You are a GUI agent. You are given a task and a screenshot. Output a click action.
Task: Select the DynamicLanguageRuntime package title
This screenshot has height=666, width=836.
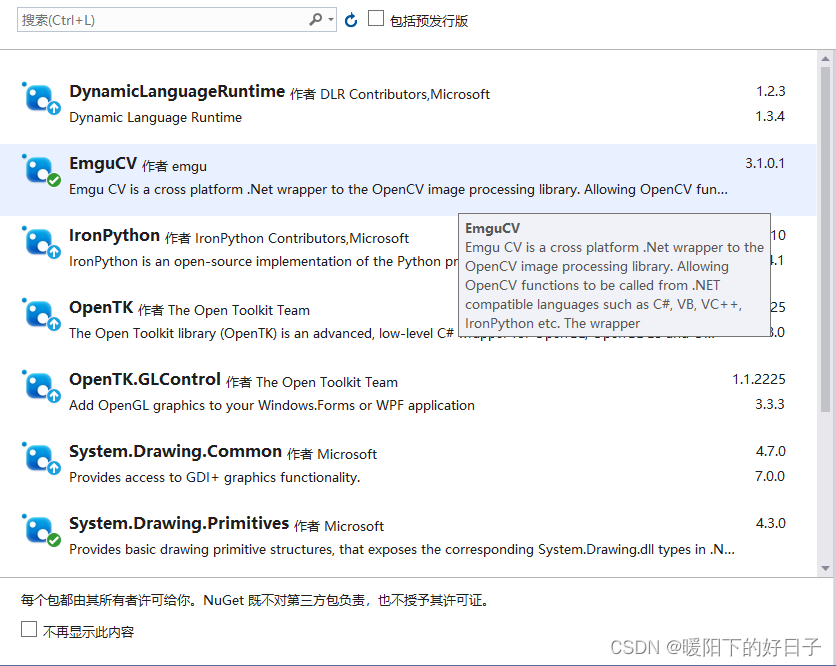(x=177, y=92)
